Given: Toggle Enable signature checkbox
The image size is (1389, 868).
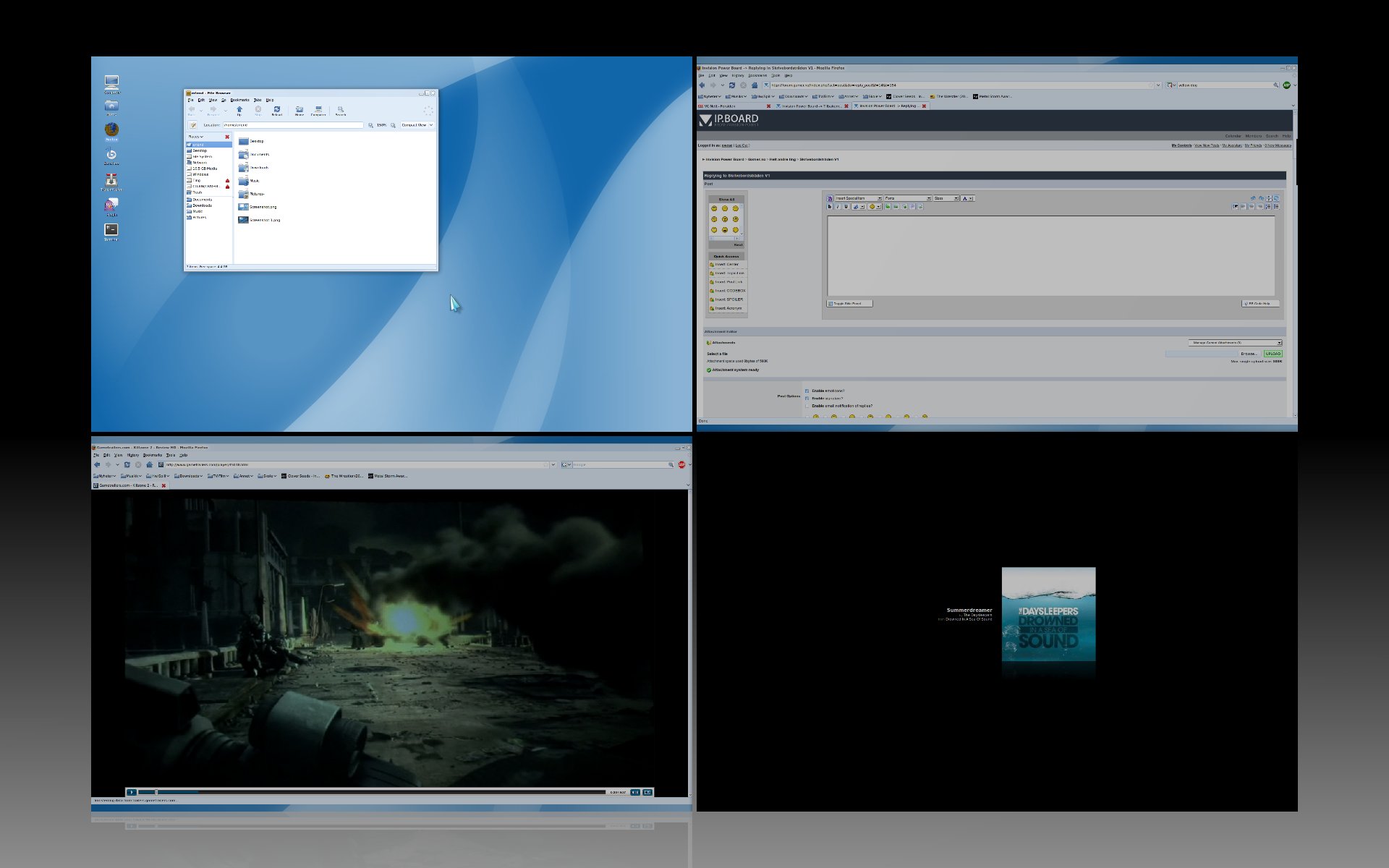Looking at the screenshot, I should (807, 399).
